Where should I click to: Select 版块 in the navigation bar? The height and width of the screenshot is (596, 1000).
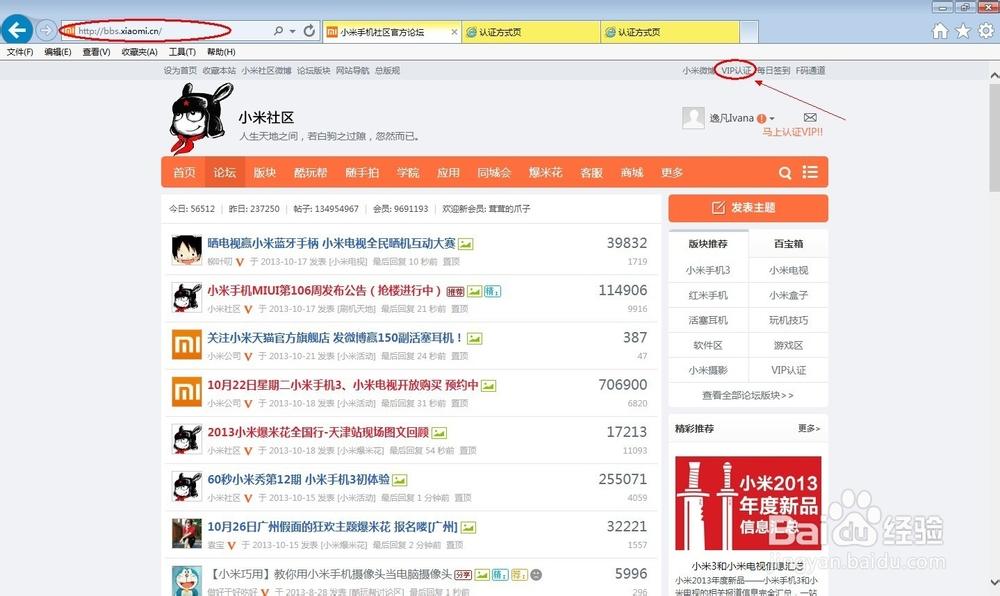pyautogui.click(x=265, y=173)
